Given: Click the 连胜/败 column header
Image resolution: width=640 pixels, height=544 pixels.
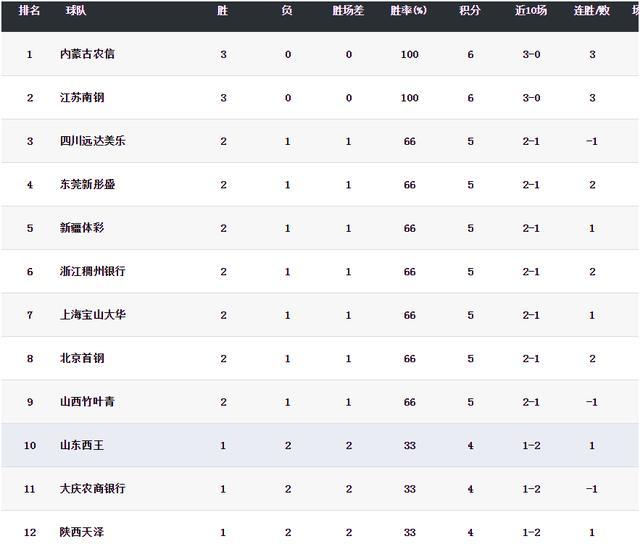Looking at the screenshot, I should coord(592,11).
